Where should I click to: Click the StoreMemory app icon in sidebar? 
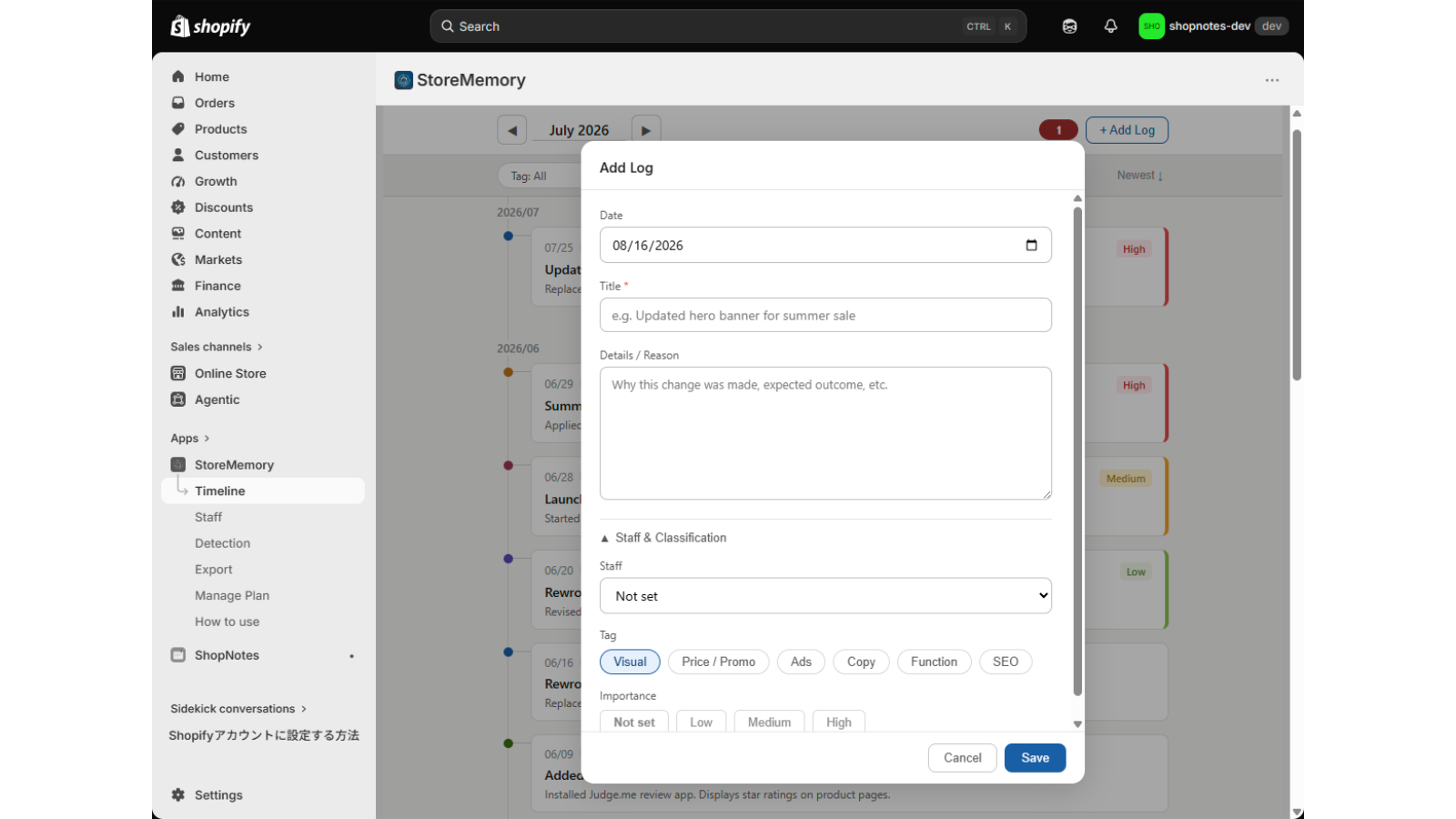pos(178,465)
